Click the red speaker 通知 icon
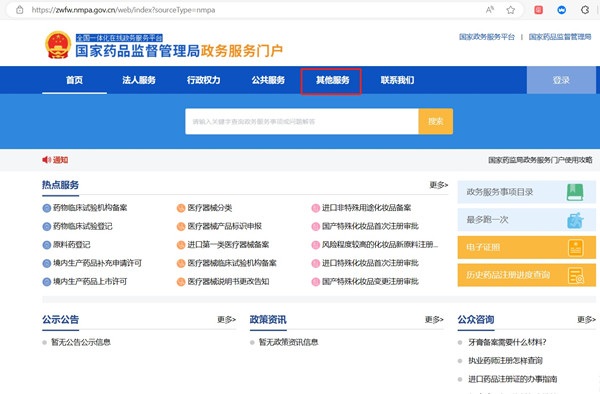The width and height of the screenshot is (600, 394). tap(47, 160)
